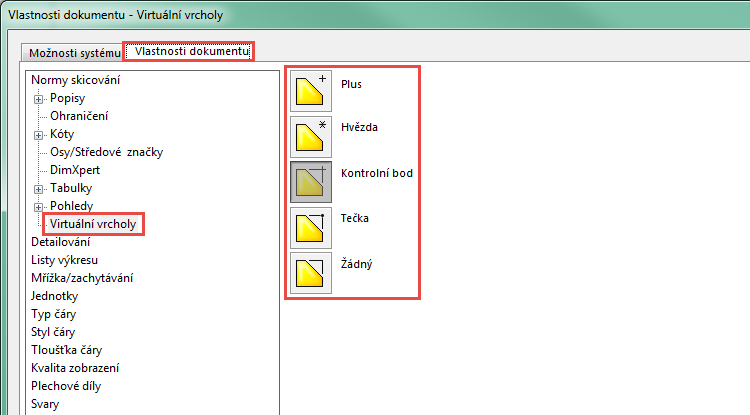Select Virtuální vrcholy in tree
750x415 pixels.
[x=92, y=224]
